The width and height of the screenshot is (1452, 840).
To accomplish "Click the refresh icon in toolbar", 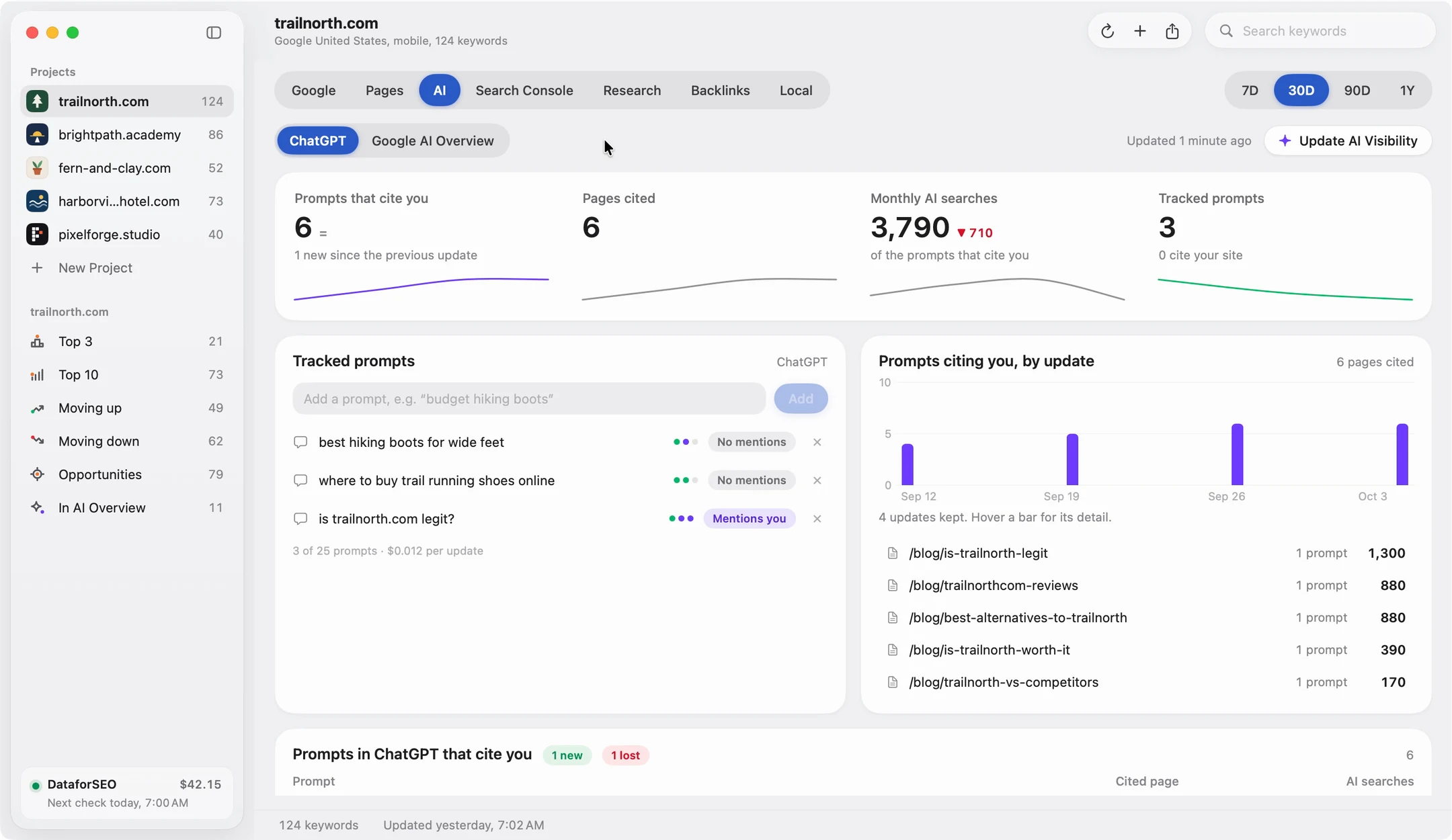I will tap(1107, 31).
